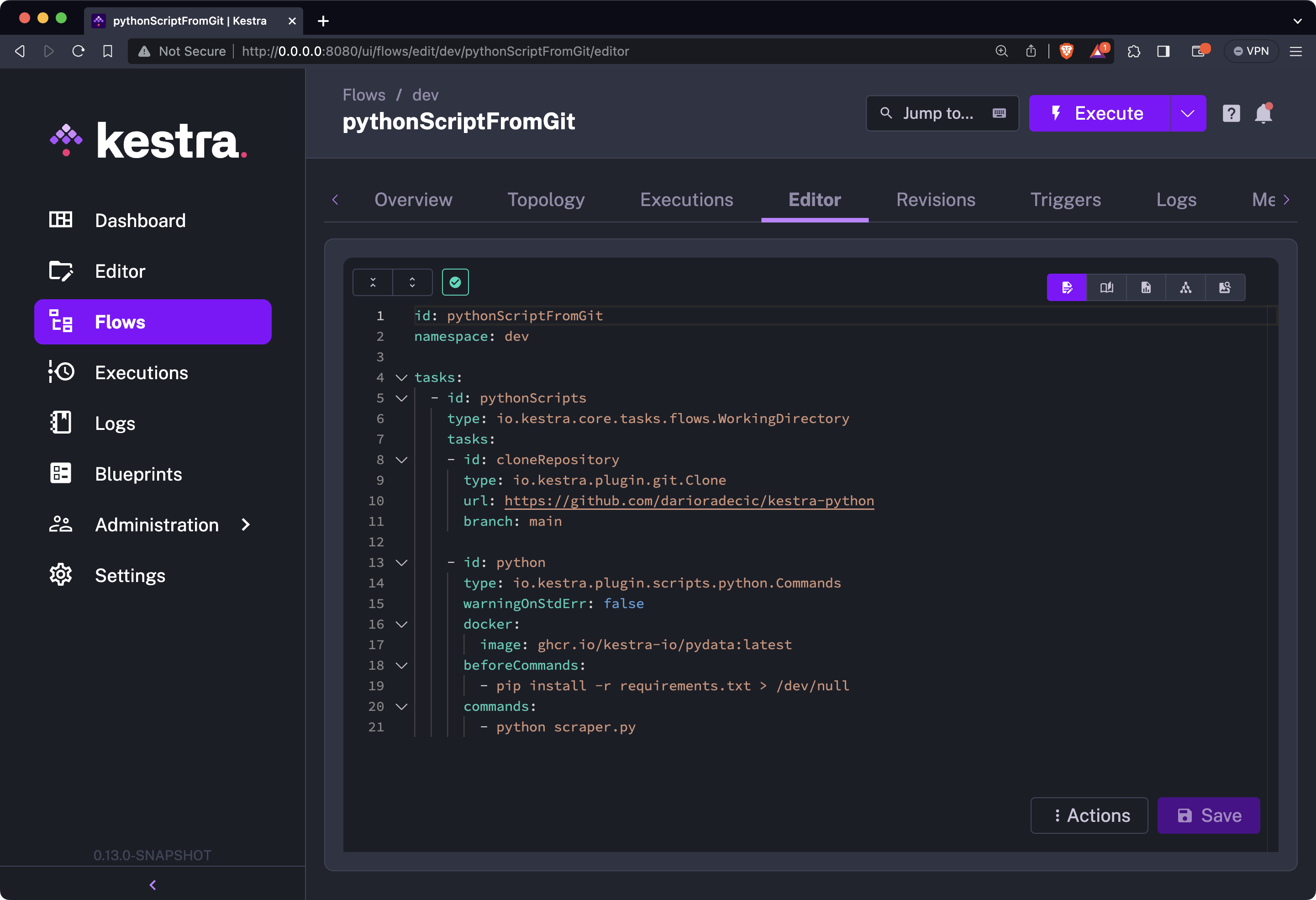Open the Triggers tab
1316x900 pixels.
tap(1065, 199)
